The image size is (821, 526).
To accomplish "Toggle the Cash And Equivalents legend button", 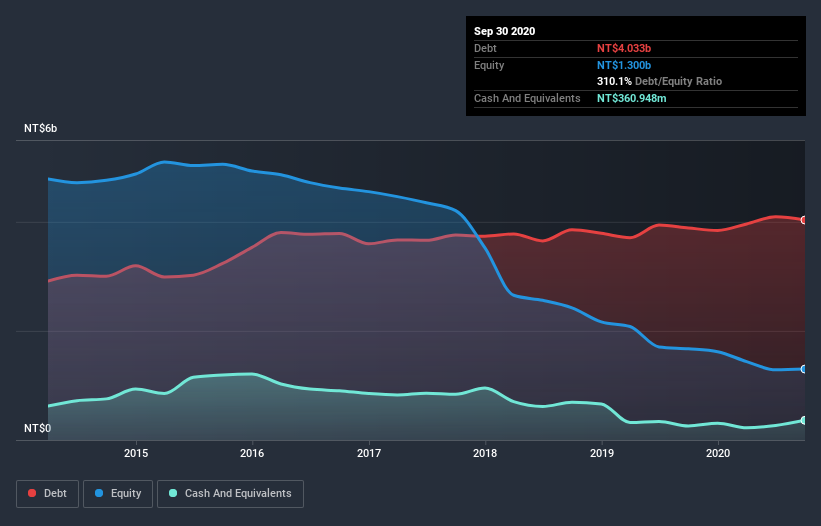I will coord(230,494).
